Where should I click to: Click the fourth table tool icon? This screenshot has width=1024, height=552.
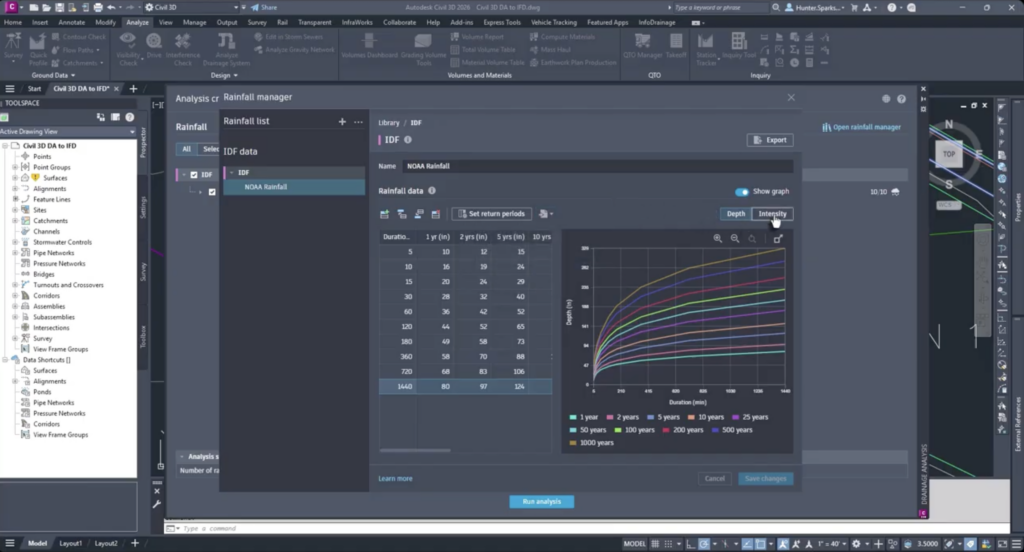click(436, 214)
